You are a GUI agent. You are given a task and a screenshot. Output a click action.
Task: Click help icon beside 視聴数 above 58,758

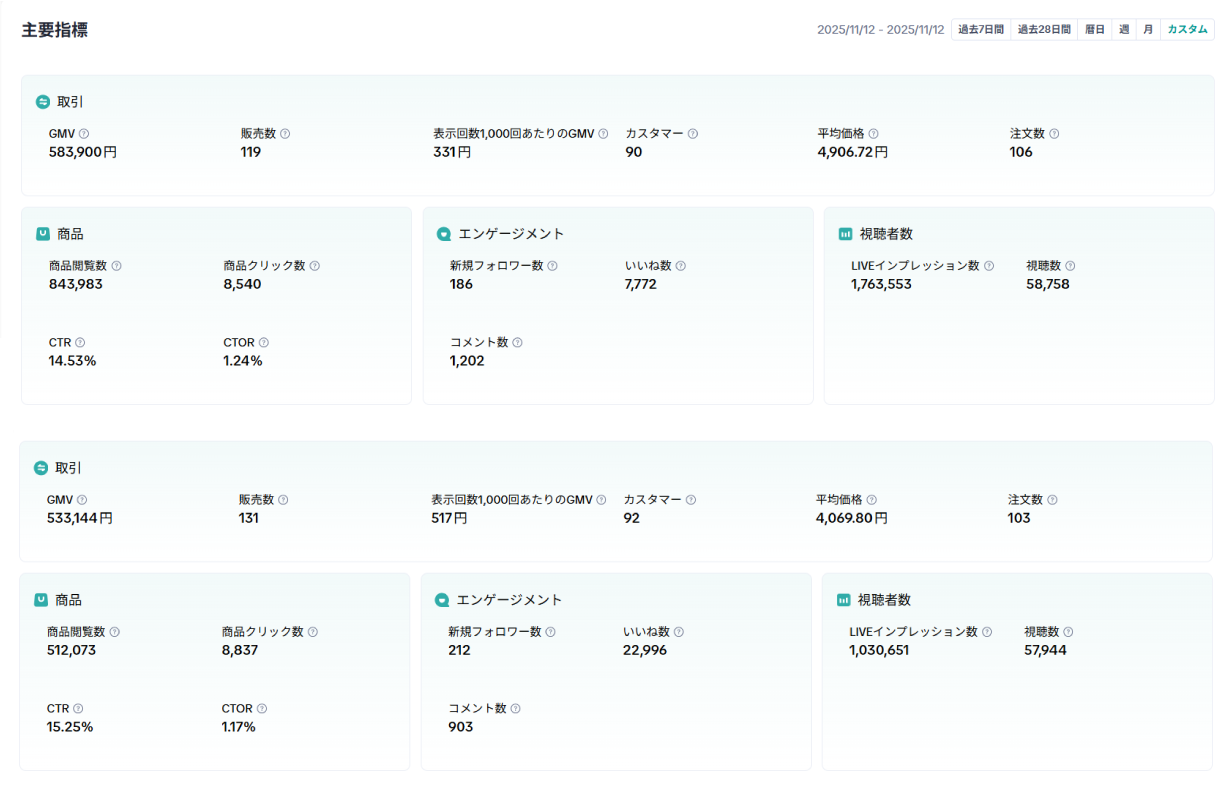(1070, 266)
